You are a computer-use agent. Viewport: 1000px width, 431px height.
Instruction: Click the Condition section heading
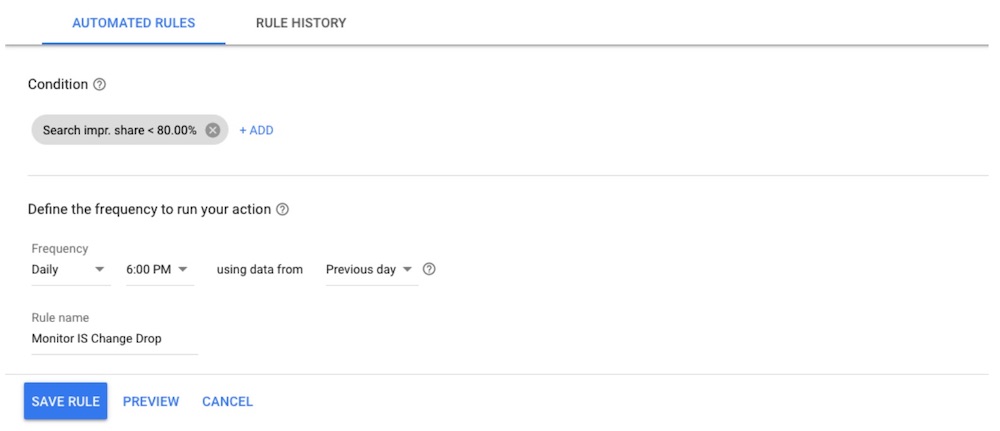tap(58, 84)
